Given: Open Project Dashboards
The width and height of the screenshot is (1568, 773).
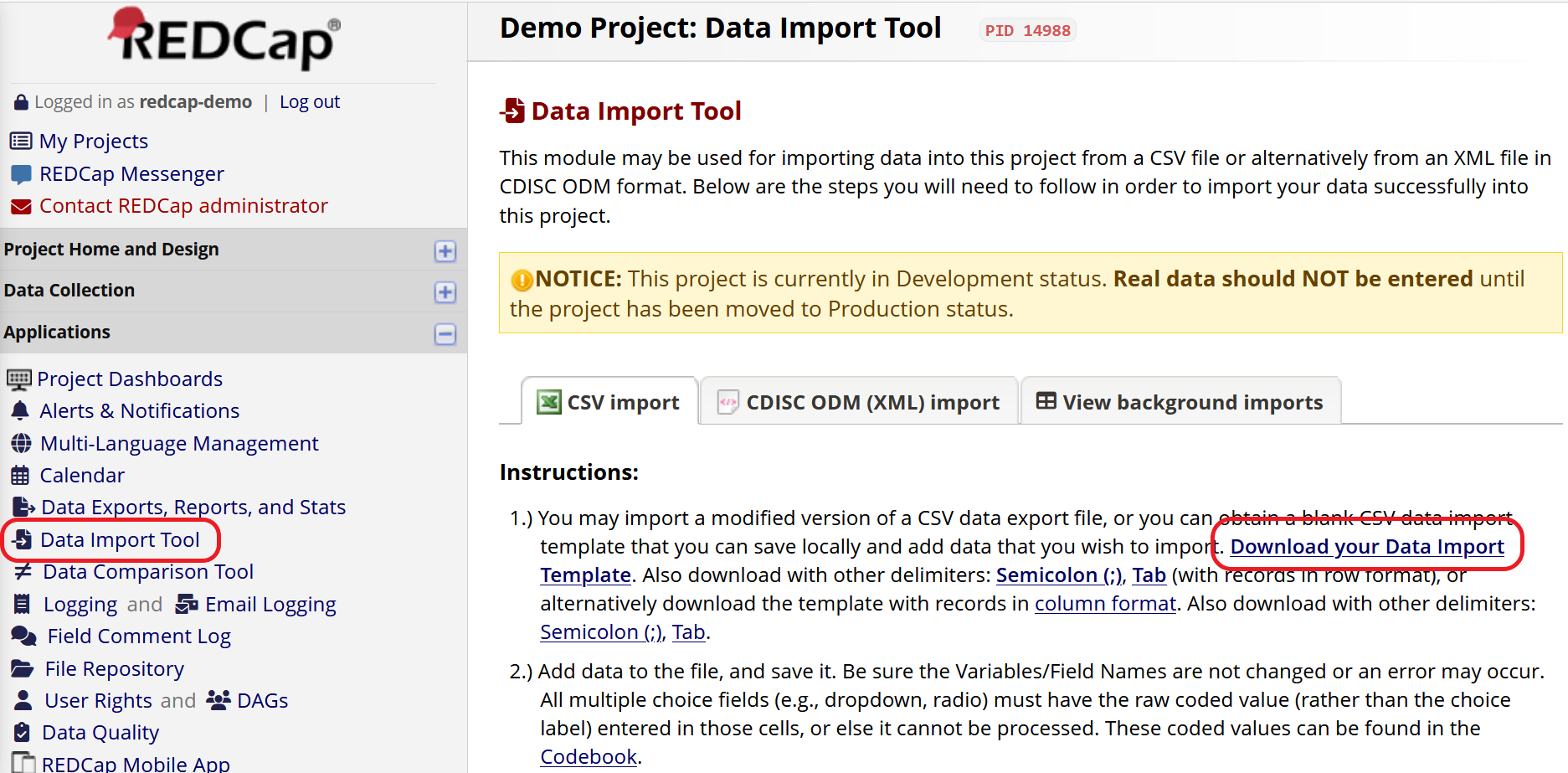Looking at the screenshot, I should [130, 379].
